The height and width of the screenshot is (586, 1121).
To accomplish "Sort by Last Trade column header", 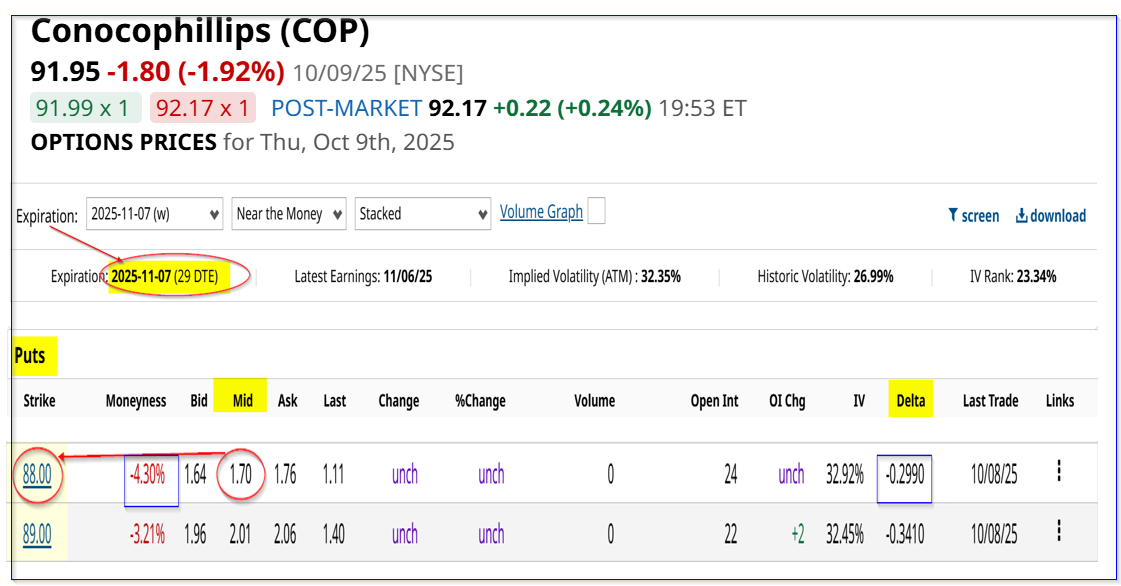I will pos(990,401).
